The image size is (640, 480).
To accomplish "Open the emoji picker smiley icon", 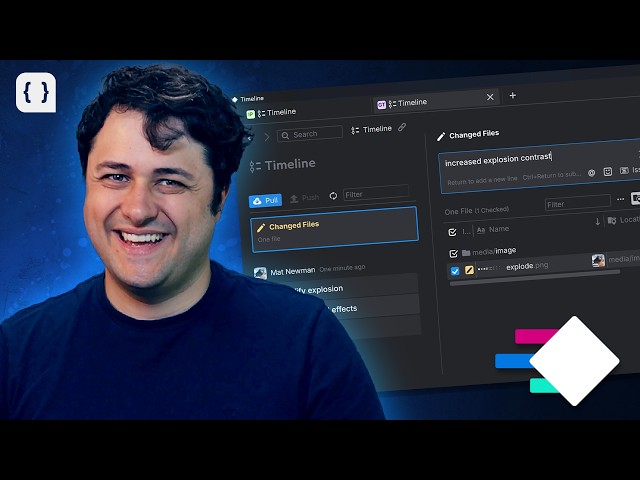I will (608, 171).
